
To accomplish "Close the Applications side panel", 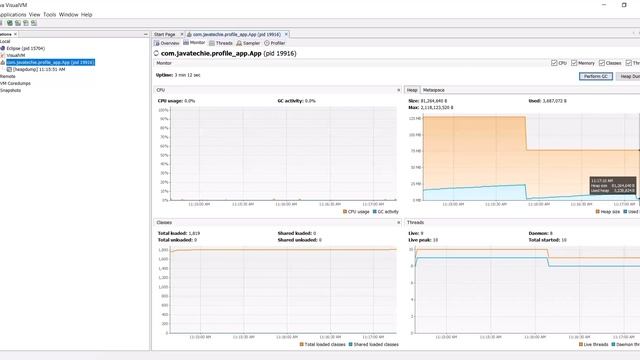I will pos(16,34).
